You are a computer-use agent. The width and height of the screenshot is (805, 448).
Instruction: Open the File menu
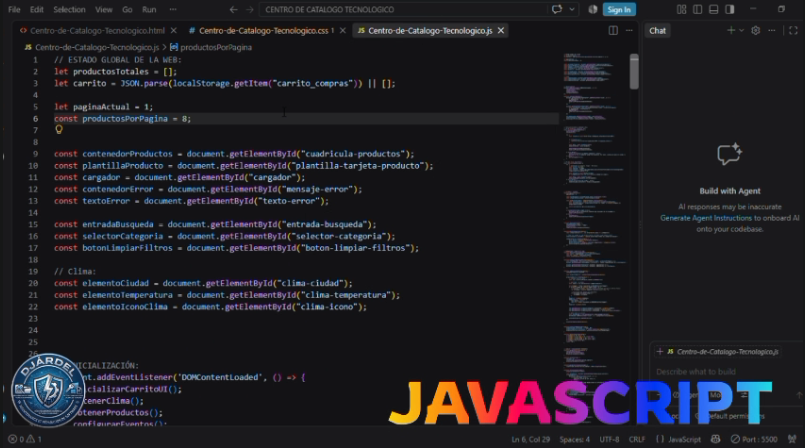14,9
